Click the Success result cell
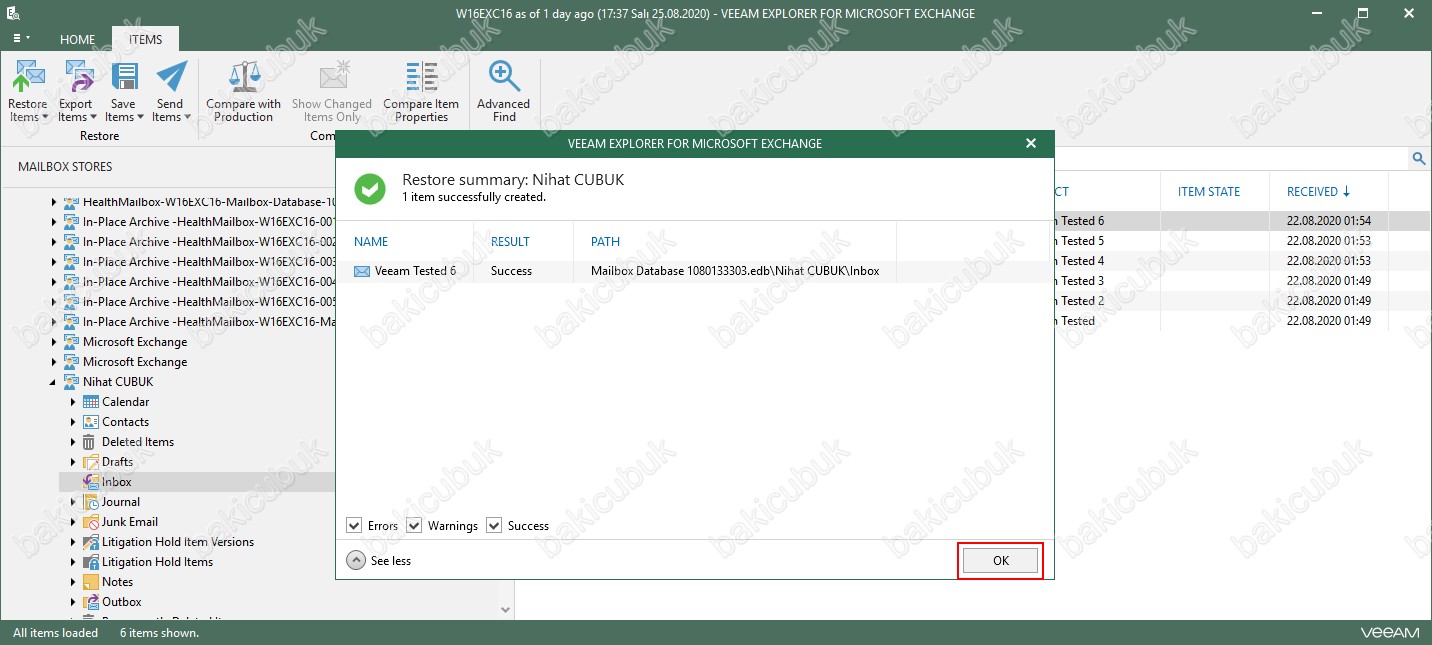Screen dimensions: 1432x645 click(512, 271)
